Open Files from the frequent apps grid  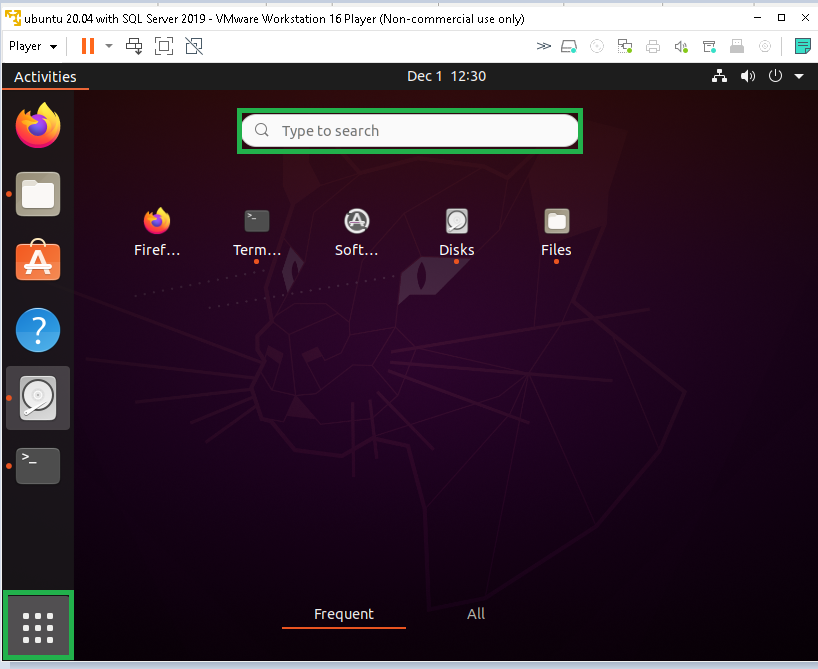pyautogui.click(x=556, y=233)
